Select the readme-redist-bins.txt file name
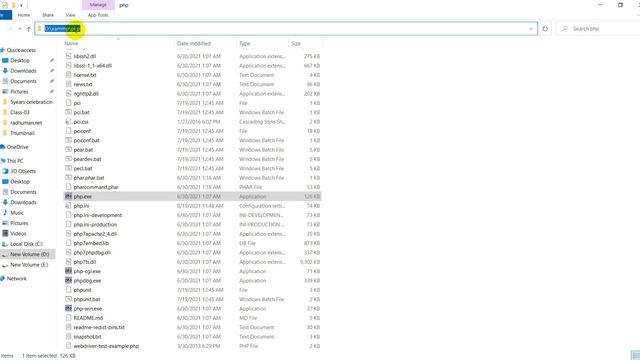This screenshot has width=640, height=360. pyautogui.click(x=99, y=327)
